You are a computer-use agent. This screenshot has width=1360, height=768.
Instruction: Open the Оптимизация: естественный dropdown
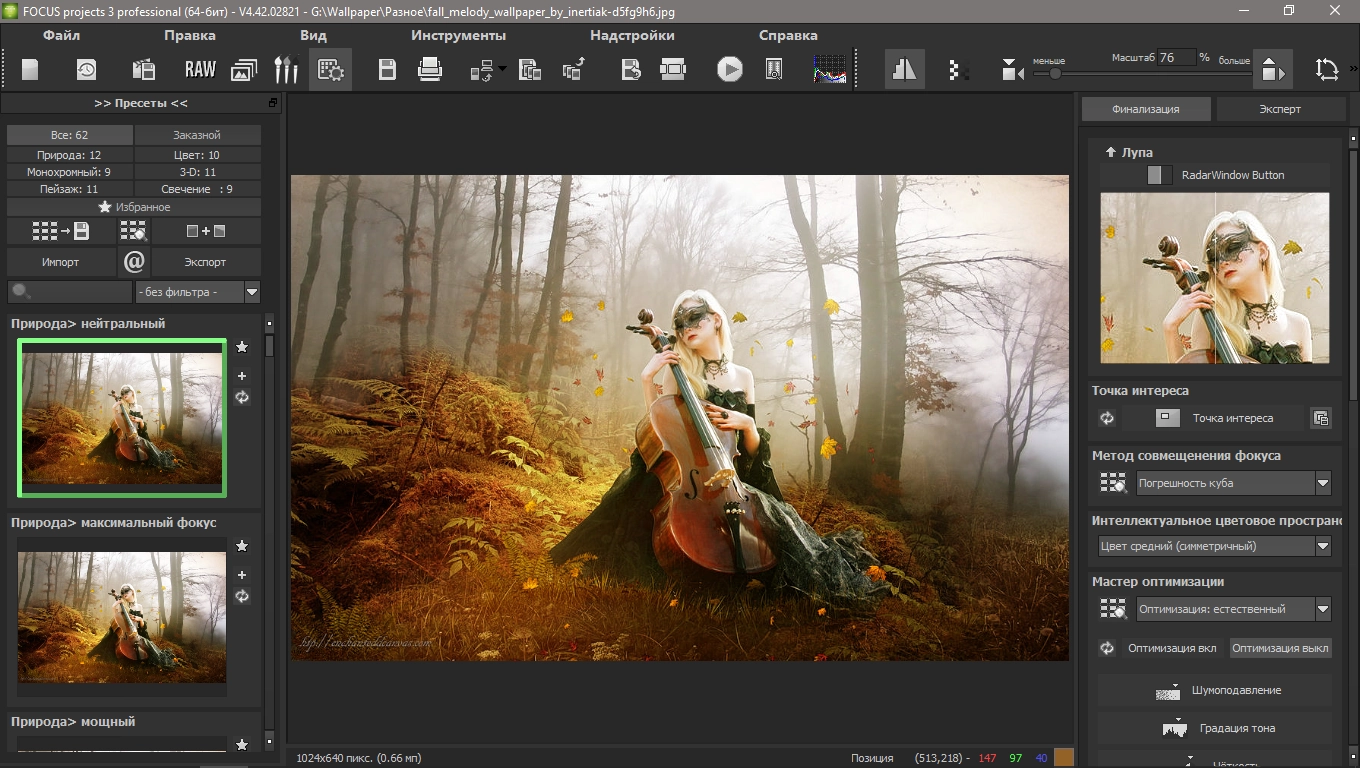(x=1234, y=609)
